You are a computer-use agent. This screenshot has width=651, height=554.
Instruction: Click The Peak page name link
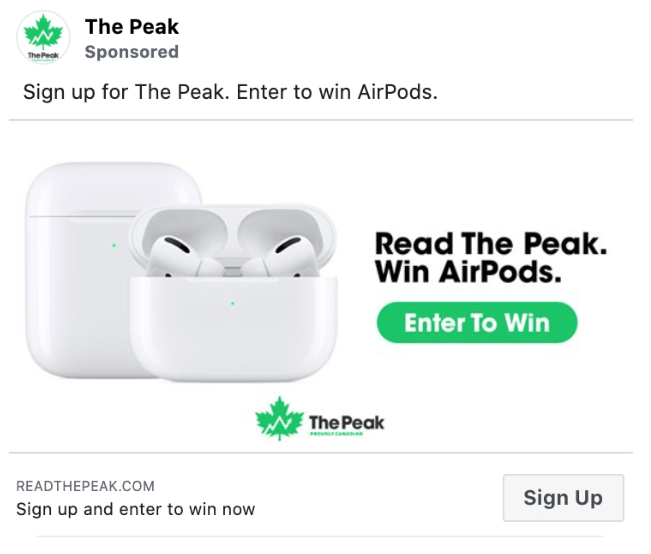coord(132,27)
